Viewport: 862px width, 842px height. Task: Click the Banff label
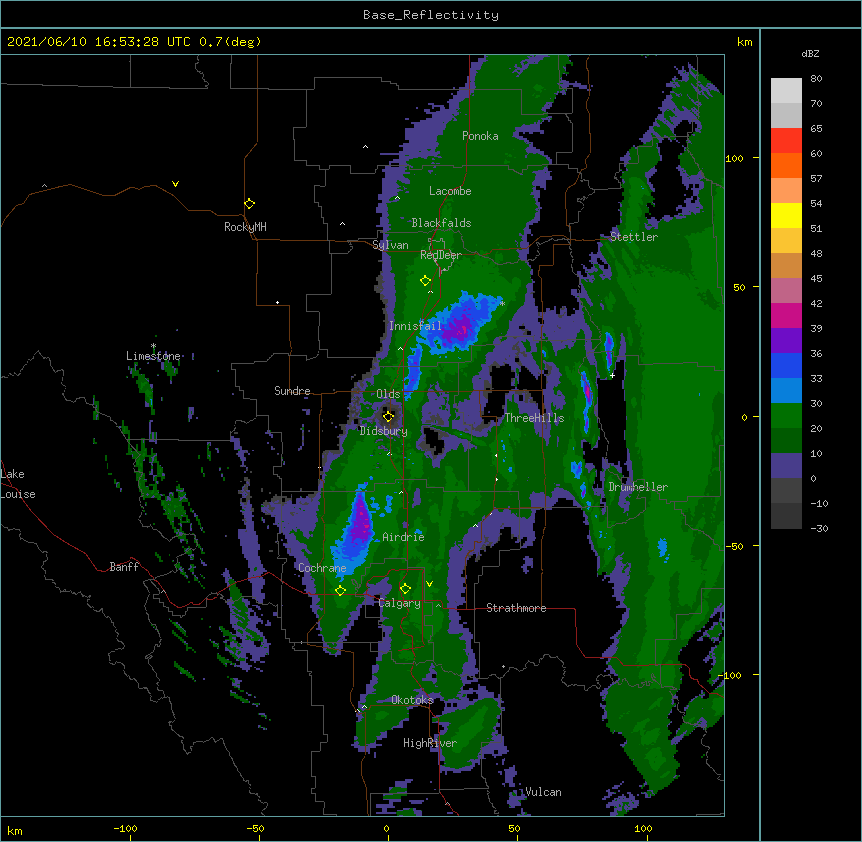point(124,567)
